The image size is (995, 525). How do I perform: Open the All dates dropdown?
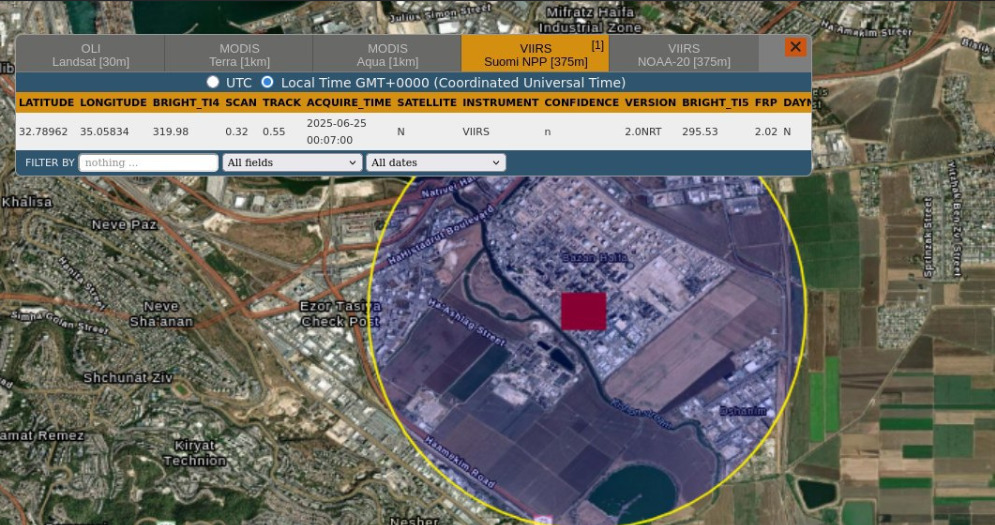[436, 163]
